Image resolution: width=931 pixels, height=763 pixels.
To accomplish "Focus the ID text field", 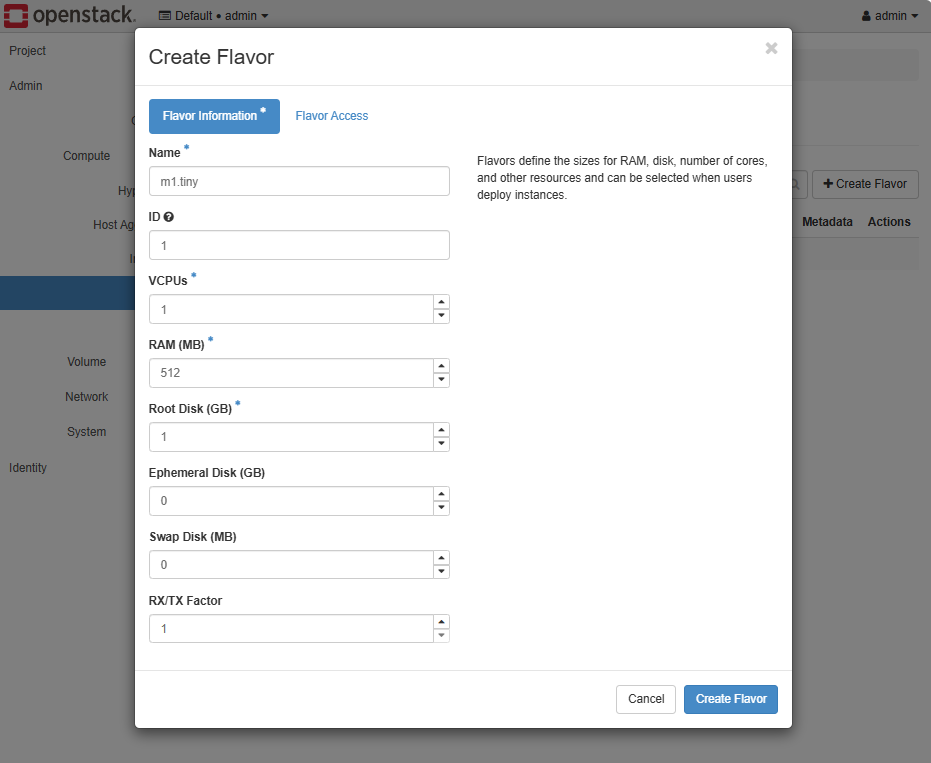I will pyautogui.click(x=298, y=245).
